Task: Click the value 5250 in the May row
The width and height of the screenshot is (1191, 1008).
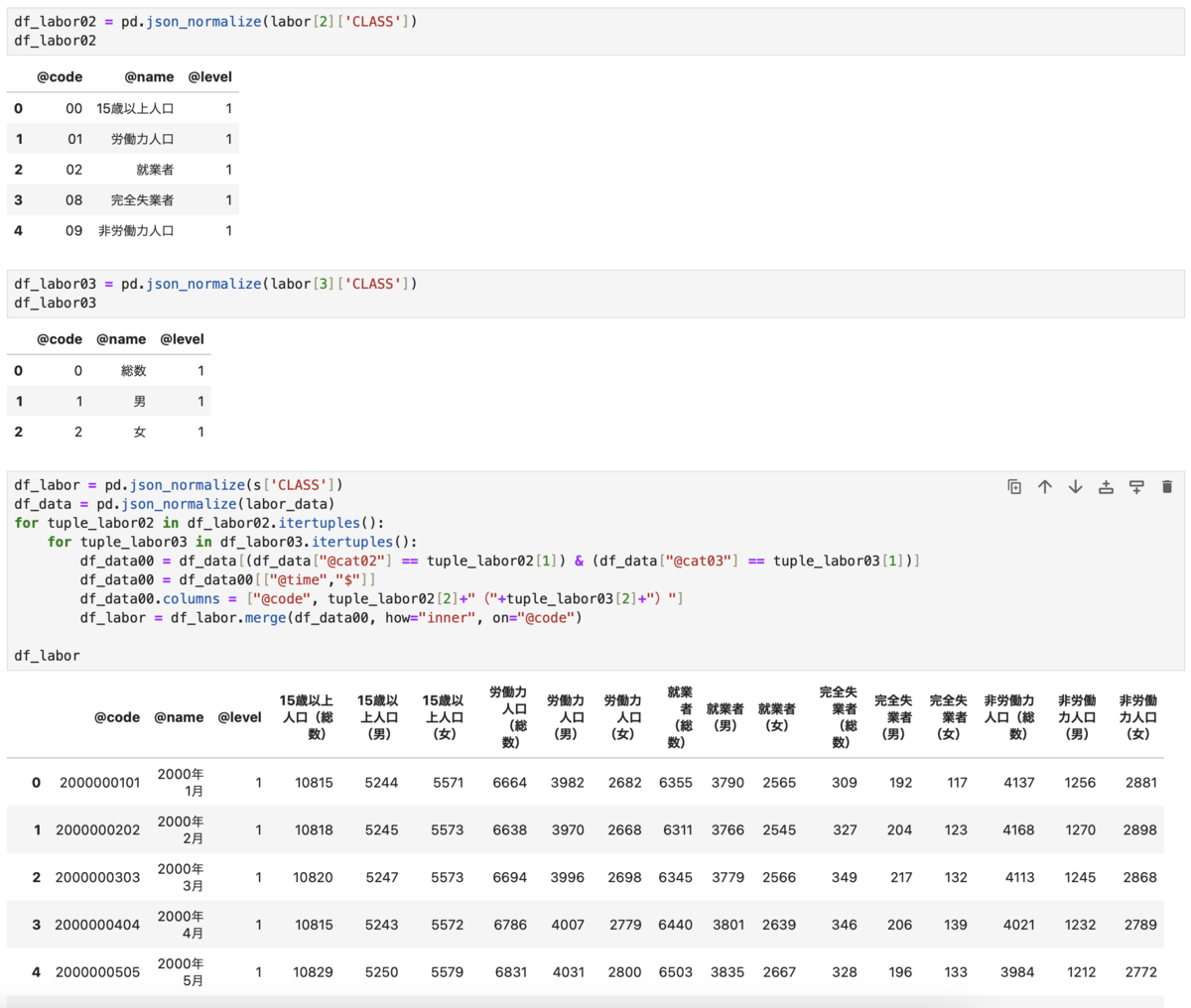Action: click(381, 972)
